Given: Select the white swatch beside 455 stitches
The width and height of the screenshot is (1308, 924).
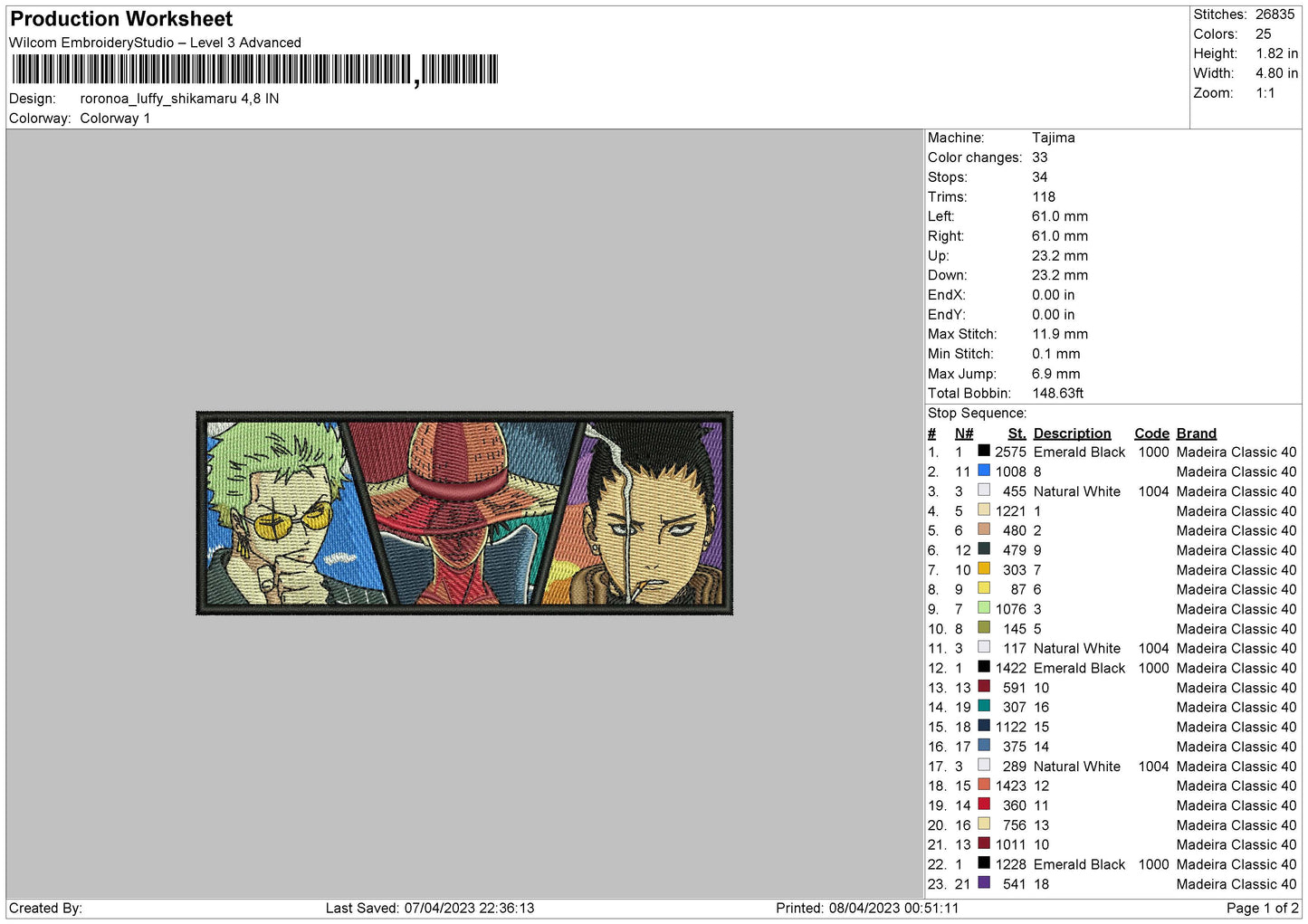Looking at the screenshot, I should (984, 491).
